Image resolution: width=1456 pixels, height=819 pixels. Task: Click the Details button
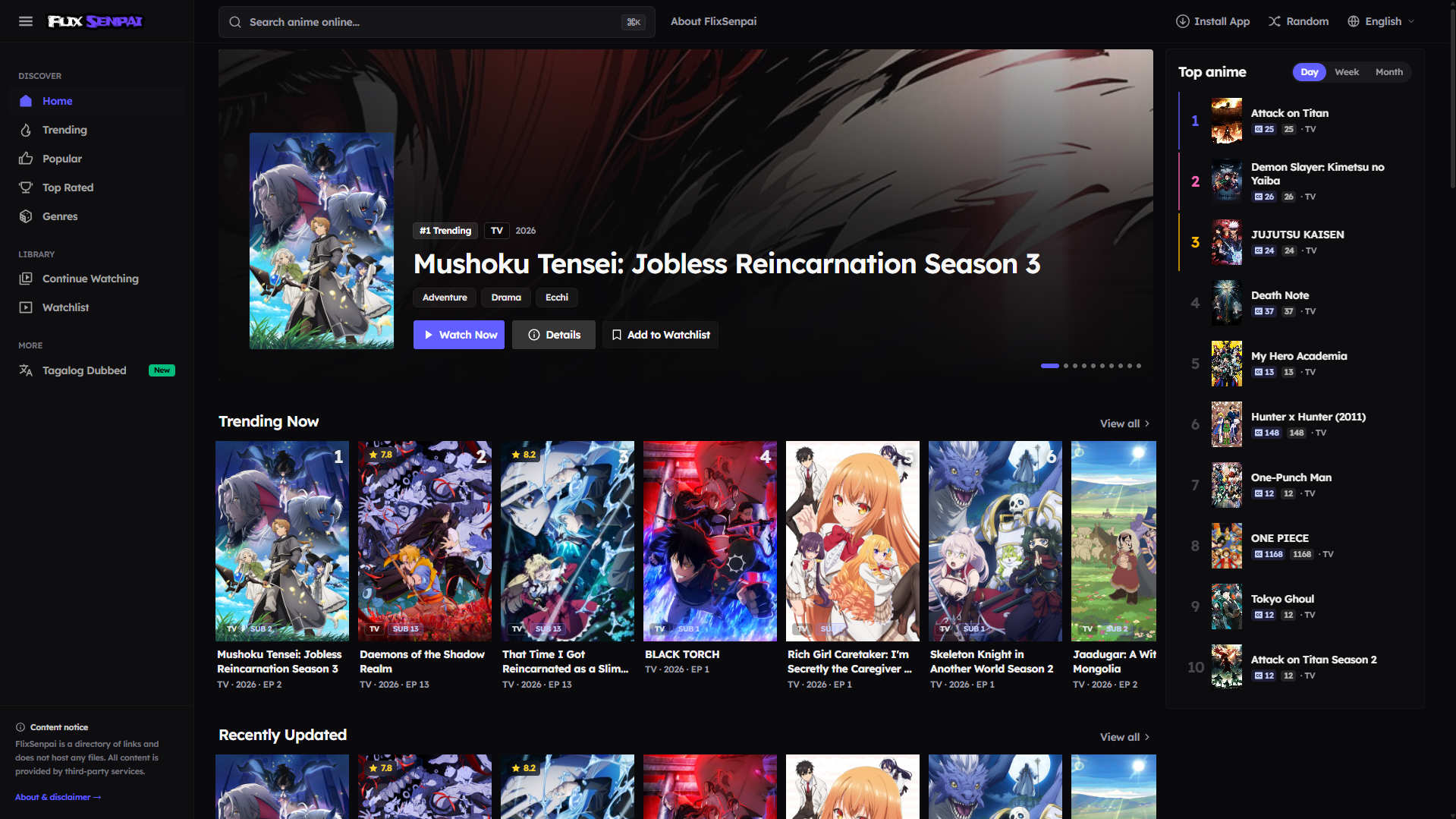[554, 335]
